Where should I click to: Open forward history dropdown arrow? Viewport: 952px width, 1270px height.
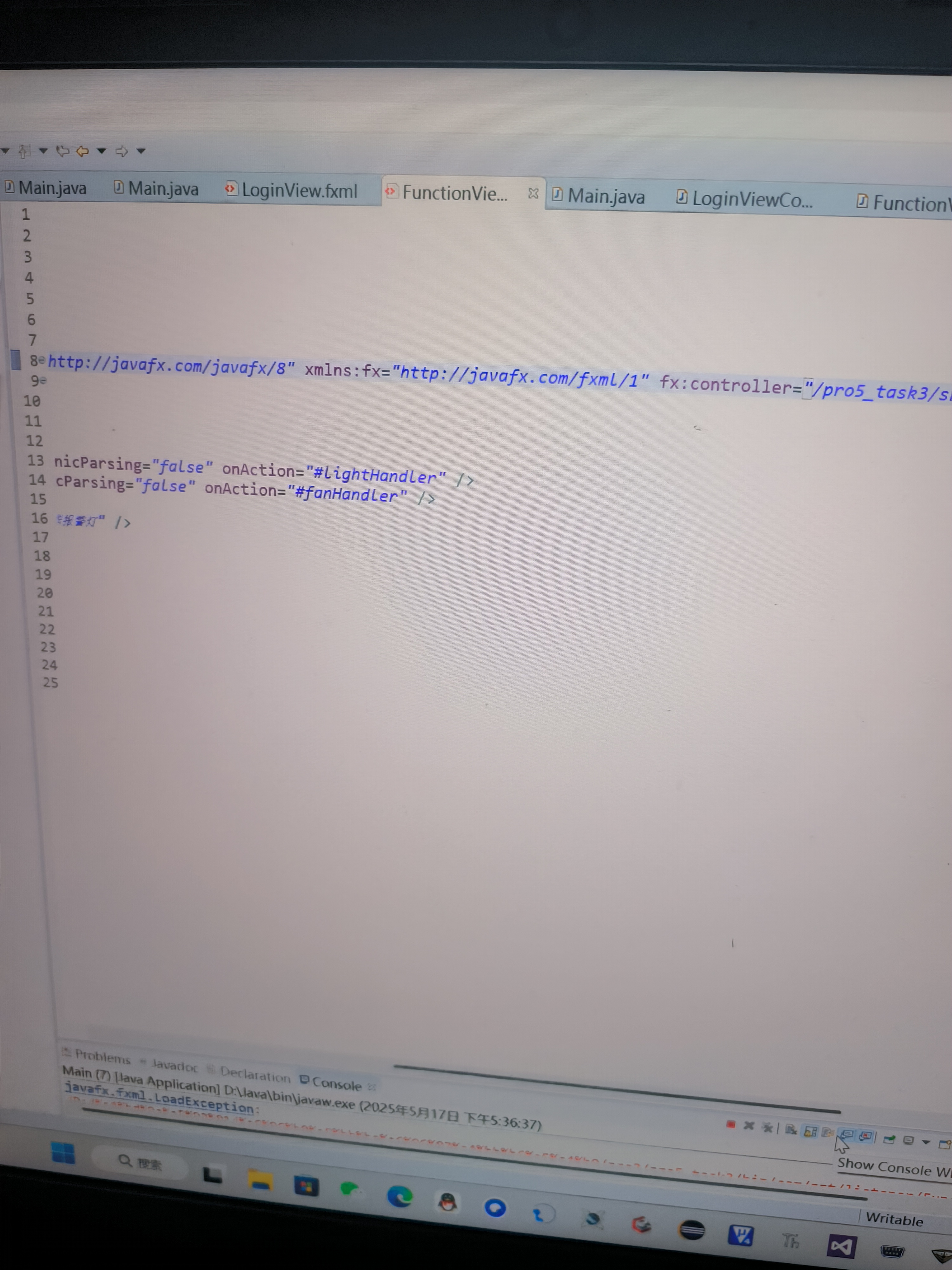point(141,151)
